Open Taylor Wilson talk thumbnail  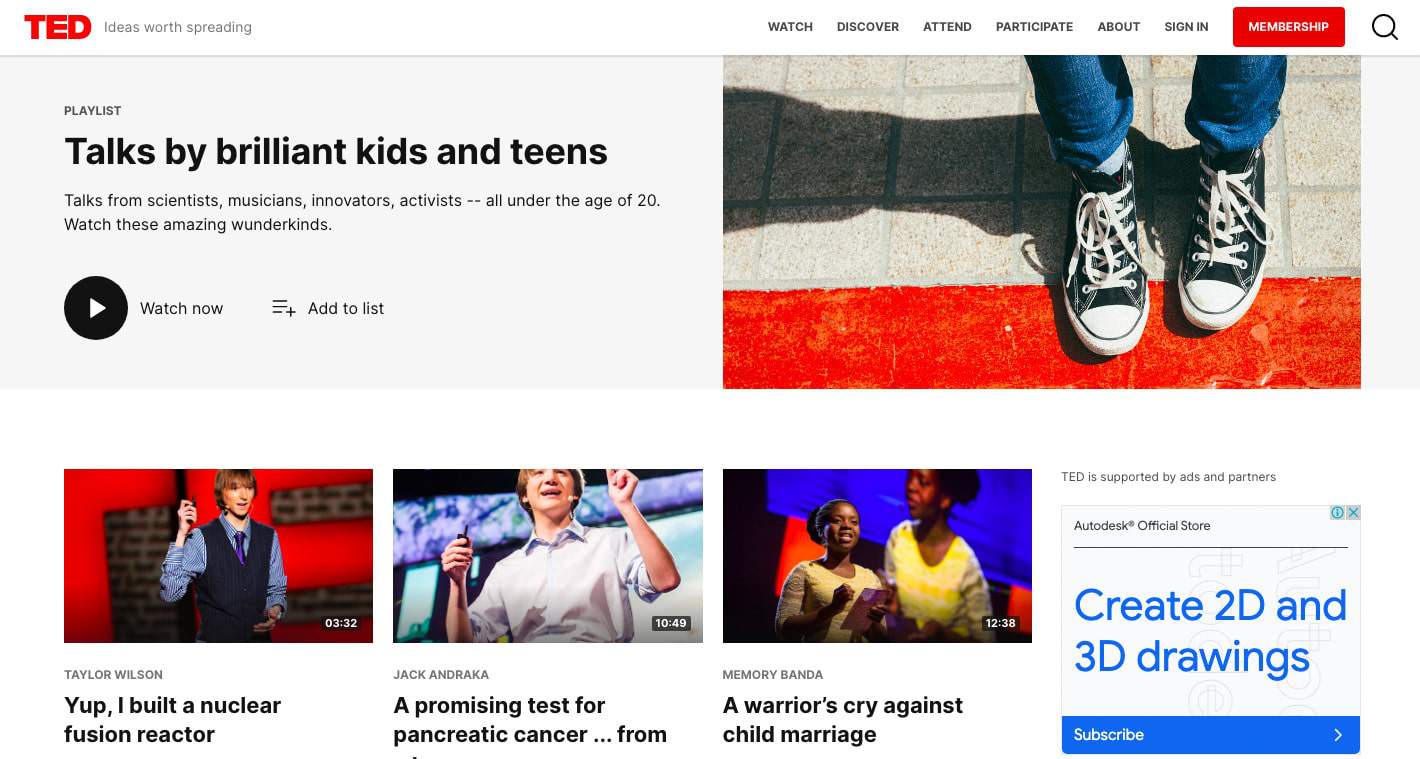click(x=218, y=556)
